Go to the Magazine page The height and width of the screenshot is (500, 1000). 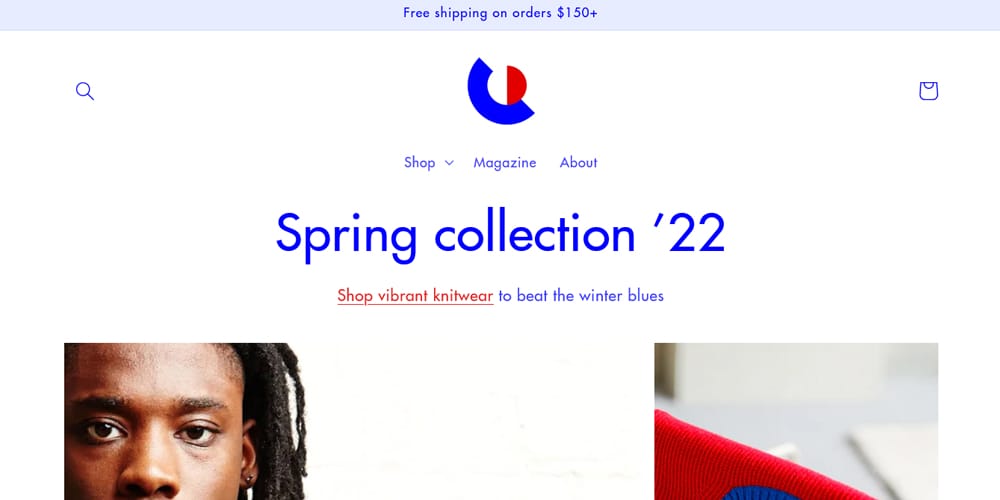click(x=504, y=163)
